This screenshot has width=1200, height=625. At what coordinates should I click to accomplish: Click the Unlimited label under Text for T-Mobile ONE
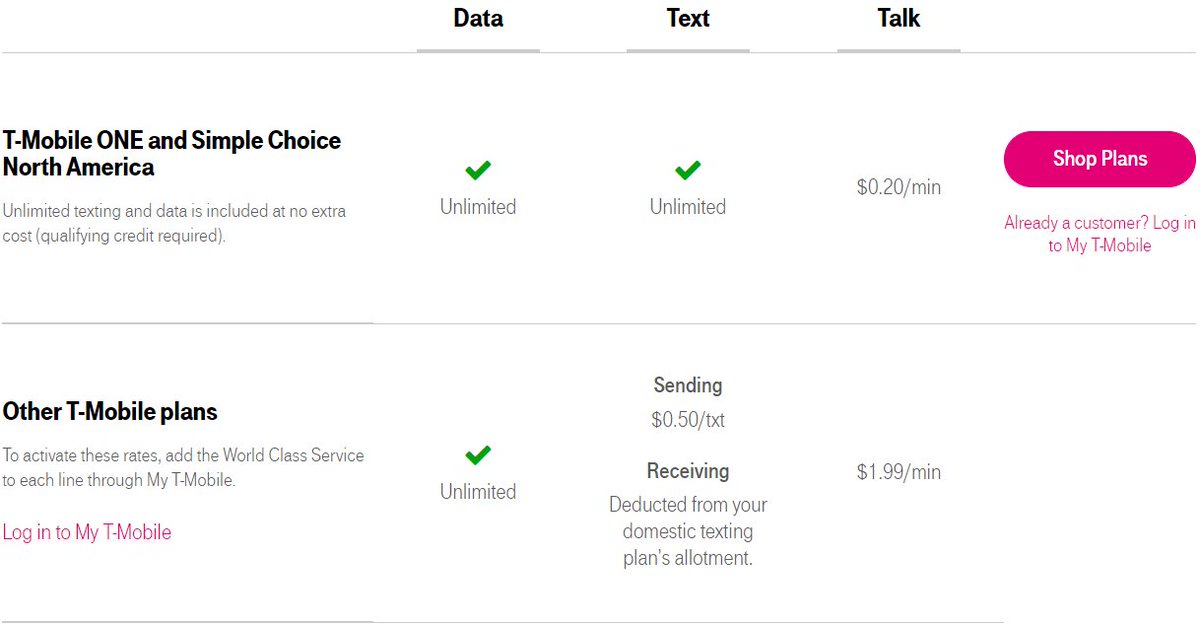688,207
